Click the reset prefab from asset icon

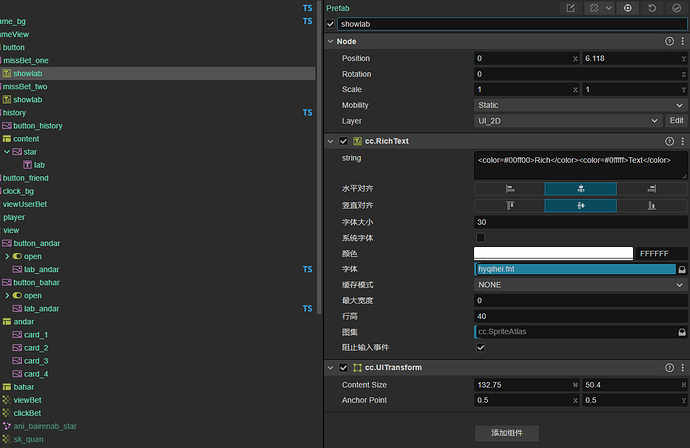[652, 8]
